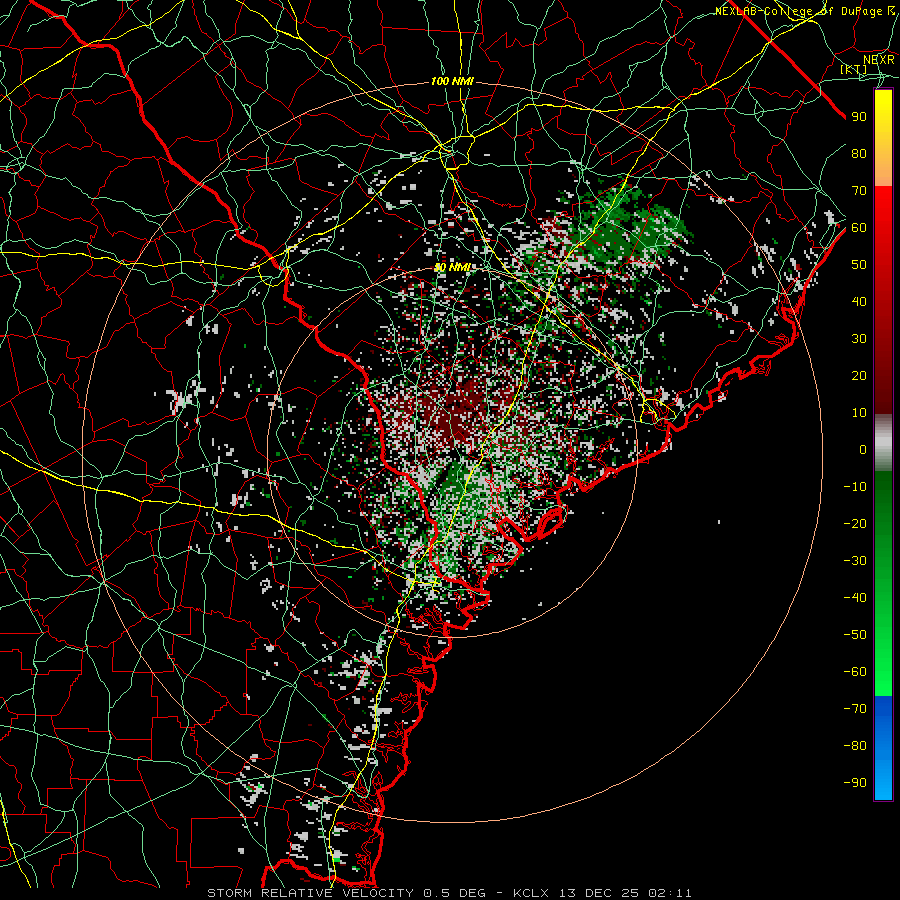900x900 pixels.
Task: Click the "100 NMI" range ring label
Action: point(452,82)
